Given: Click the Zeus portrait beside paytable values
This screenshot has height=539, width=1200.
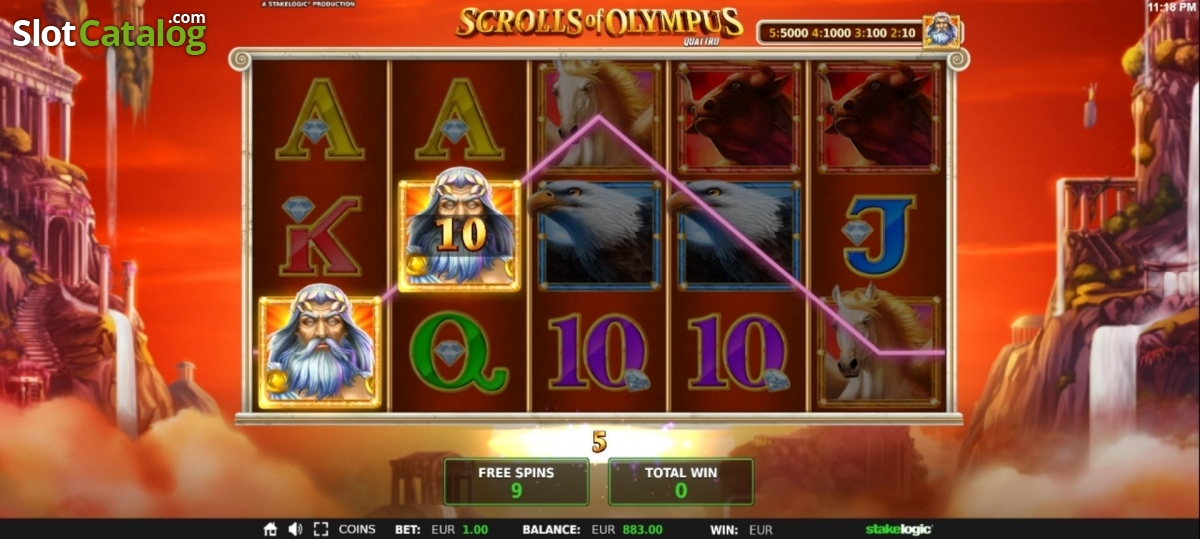Looking at the screenshot, I should [941, 31].
